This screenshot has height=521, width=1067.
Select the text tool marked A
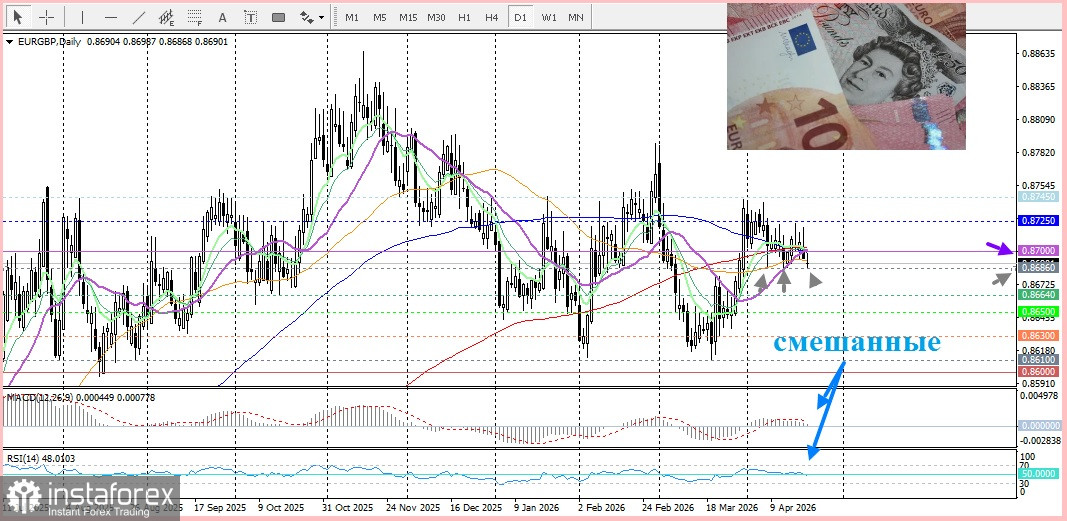223,17
